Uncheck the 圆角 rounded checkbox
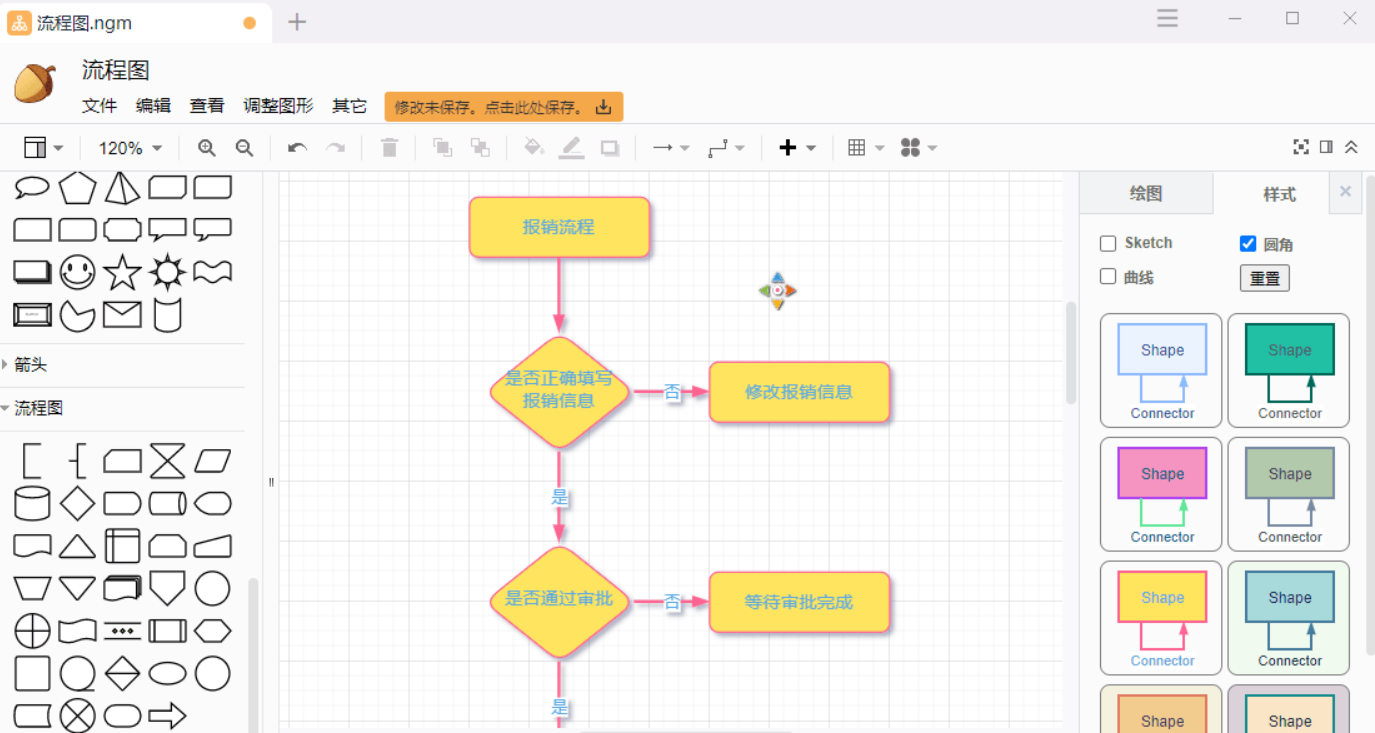The image size is (1375, 733). click(x=1248, y=243)
